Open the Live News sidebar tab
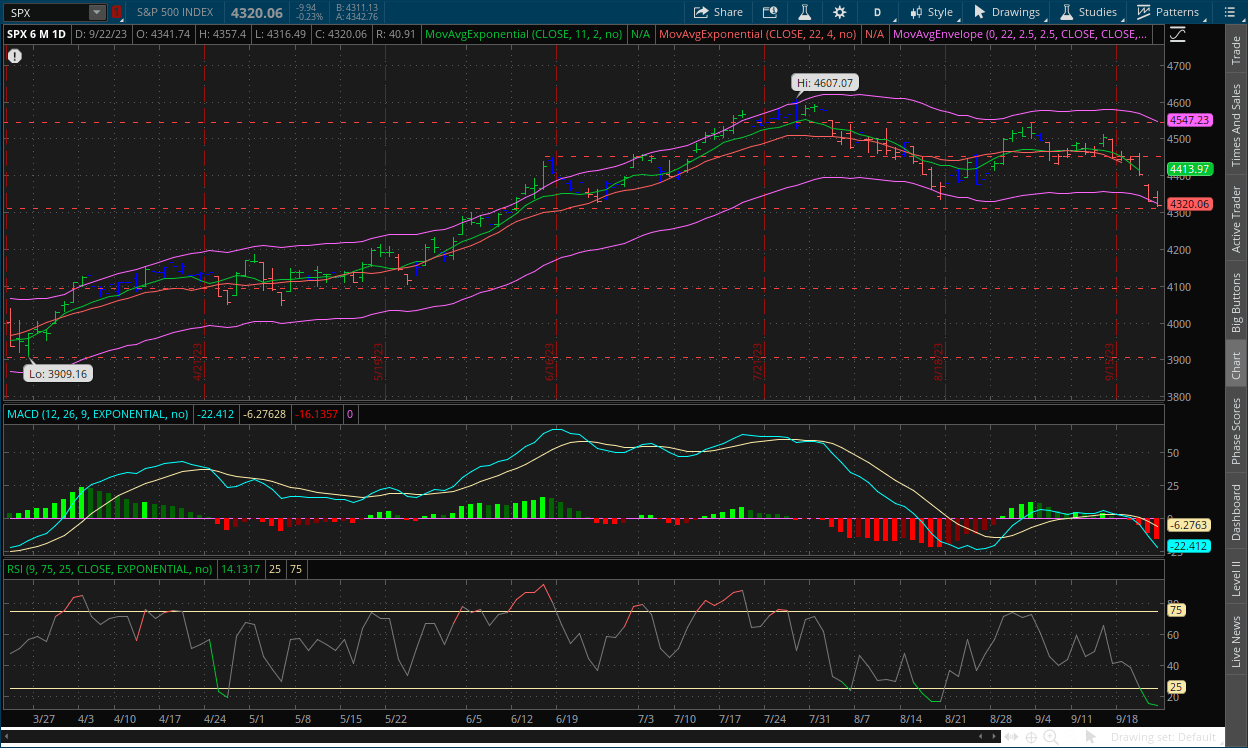Screen dimensions: 1248x748 [1236, 641]
